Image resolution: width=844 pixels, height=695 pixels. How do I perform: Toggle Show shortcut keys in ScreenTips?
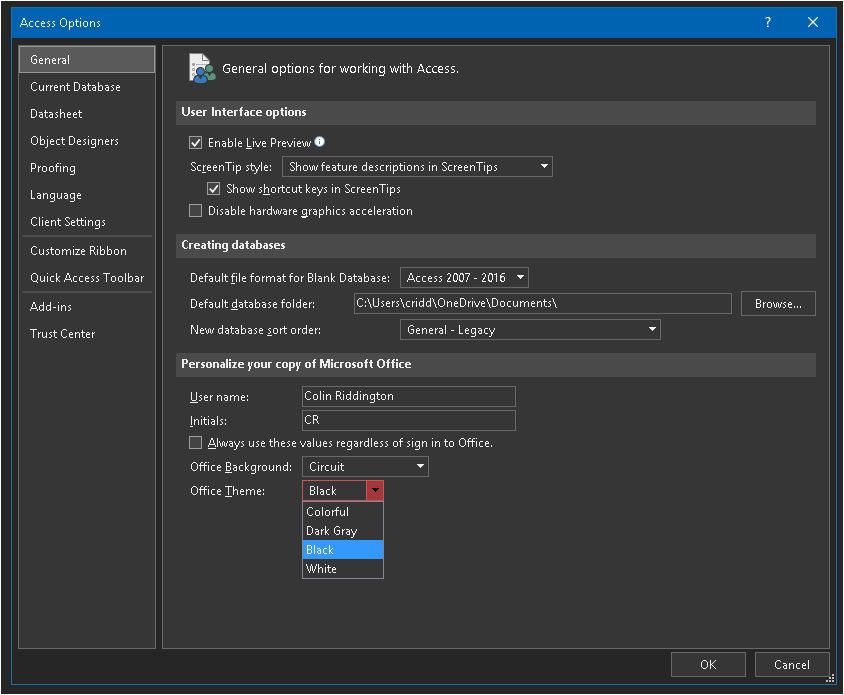point(214,189)
